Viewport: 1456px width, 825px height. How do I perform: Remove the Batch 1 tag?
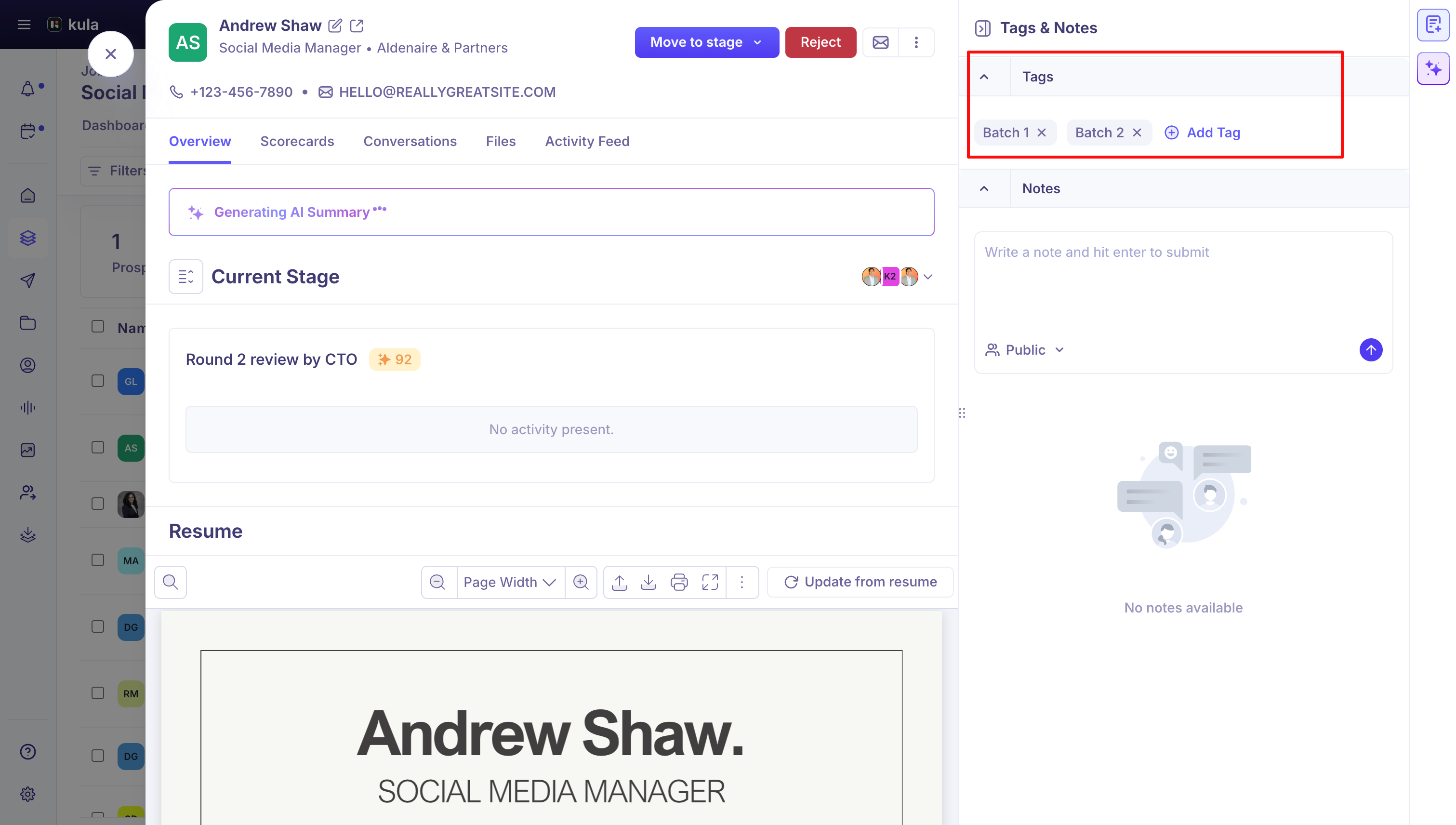[1041, 133]
